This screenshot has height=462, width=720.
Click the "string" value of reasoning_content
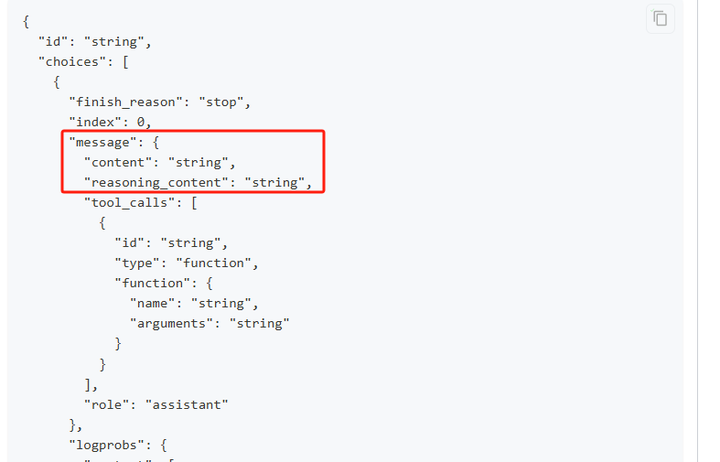point(278,182)
